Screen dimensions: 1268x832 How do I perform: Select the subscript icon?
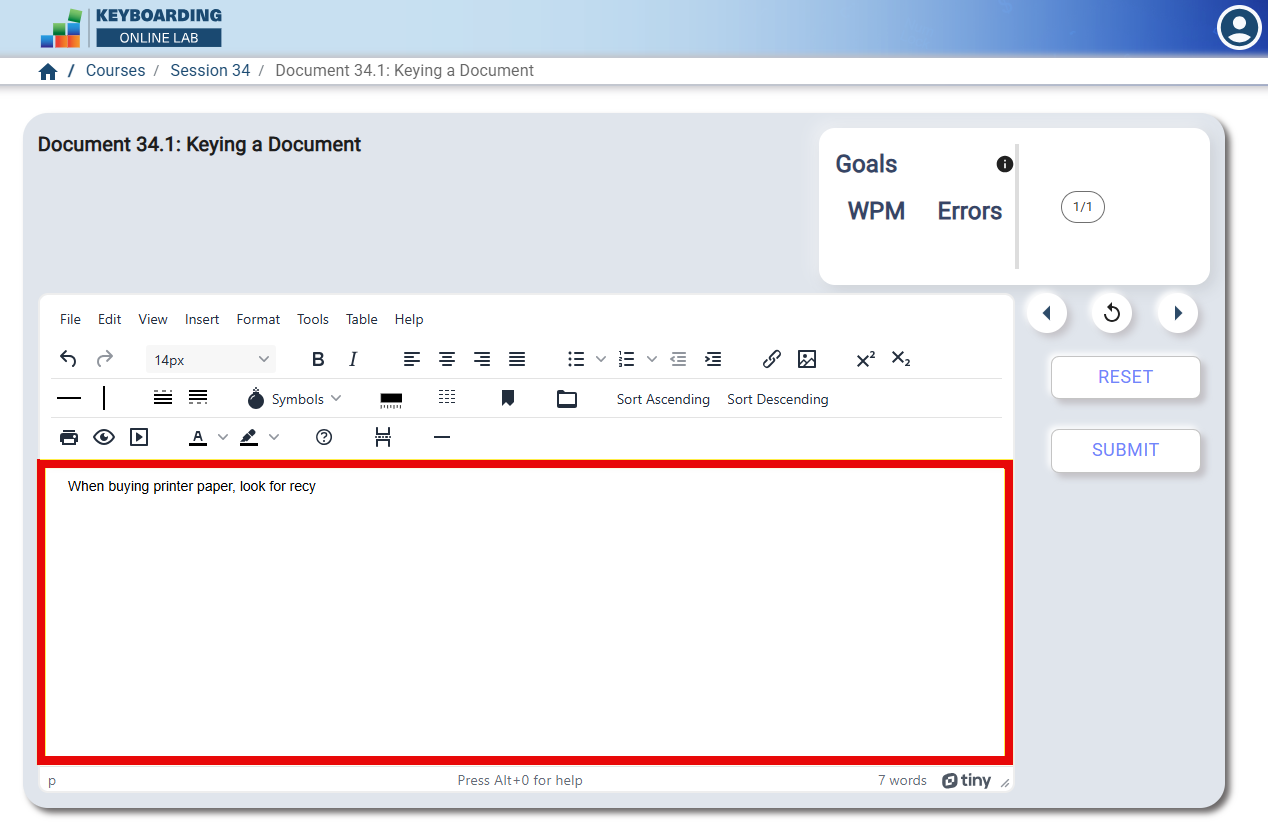[900, 358]
